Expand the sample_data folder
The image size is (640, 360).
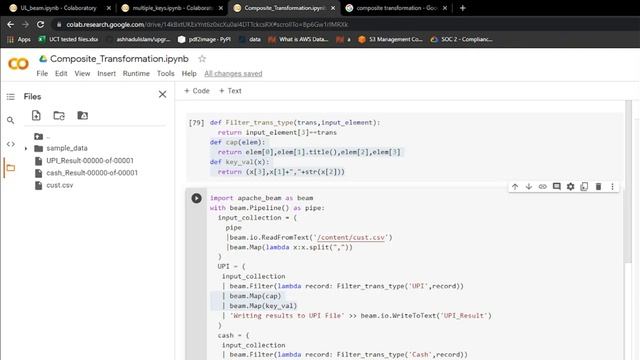click(x=26, y=149)
